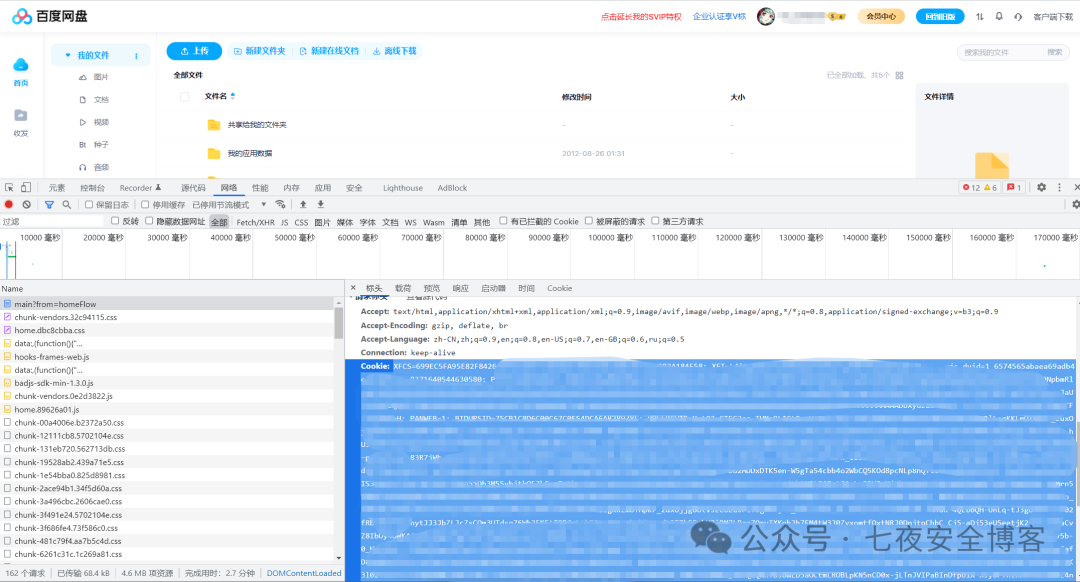Import HAR file upload arrow icon
This screenshot has width=1080, height=582.
(x=303, y=205)
